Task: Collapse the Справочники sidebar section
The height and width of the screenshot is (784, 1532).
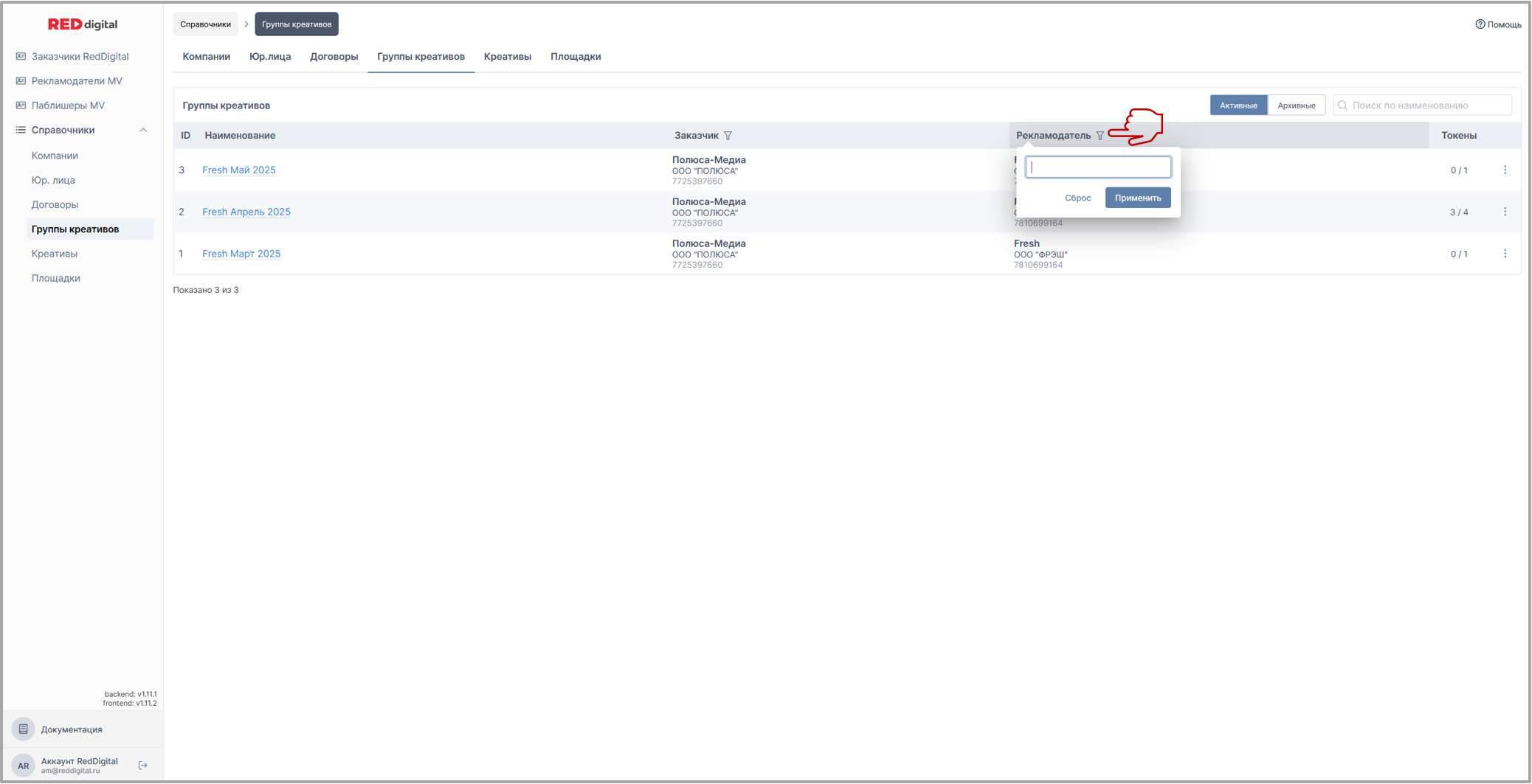Action: [143, 131]
